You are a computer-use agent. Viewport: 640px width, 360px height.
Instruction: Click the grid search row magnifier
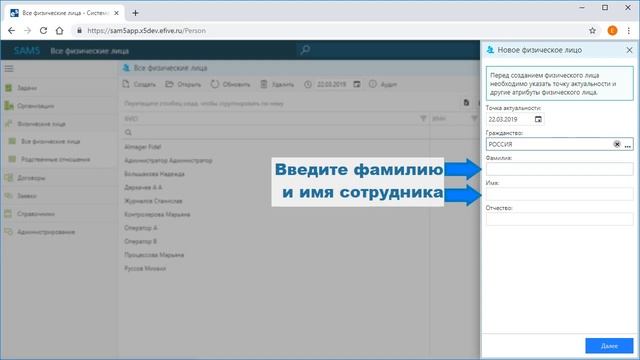128,132
